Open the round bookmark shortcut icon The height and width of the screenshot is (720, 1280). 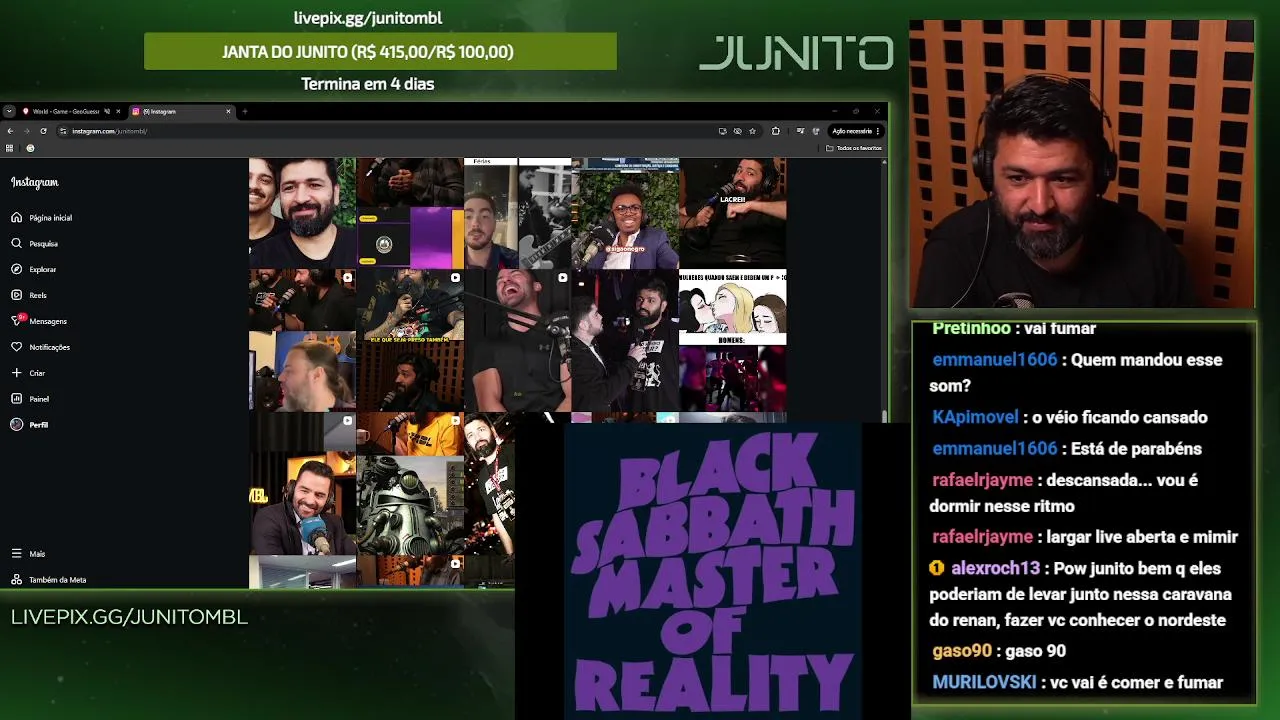tap(30, 148)
